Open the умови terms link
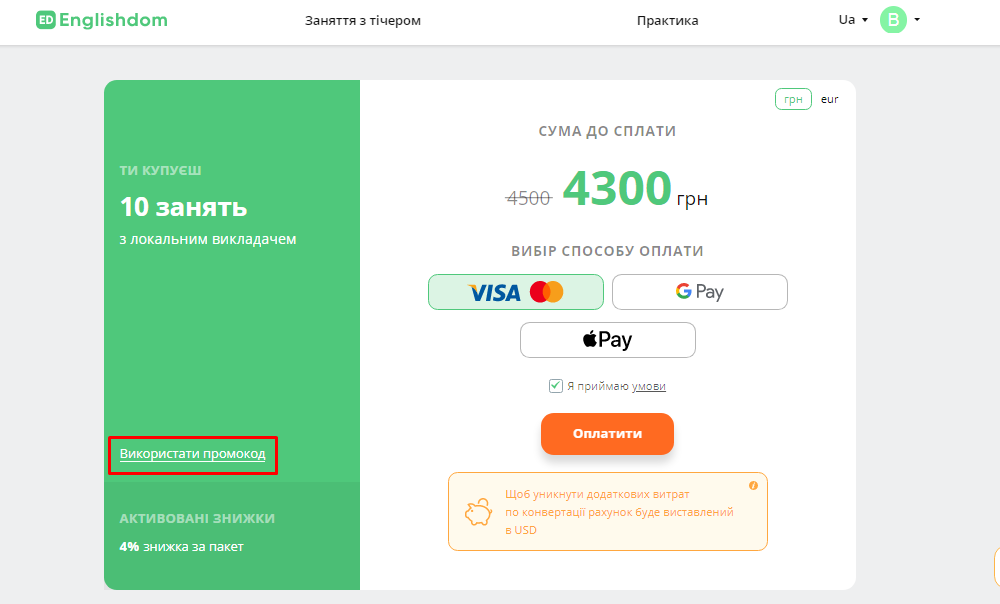Screen dimensions: 1000x604 pyautogui.click(x=649, y=386)
